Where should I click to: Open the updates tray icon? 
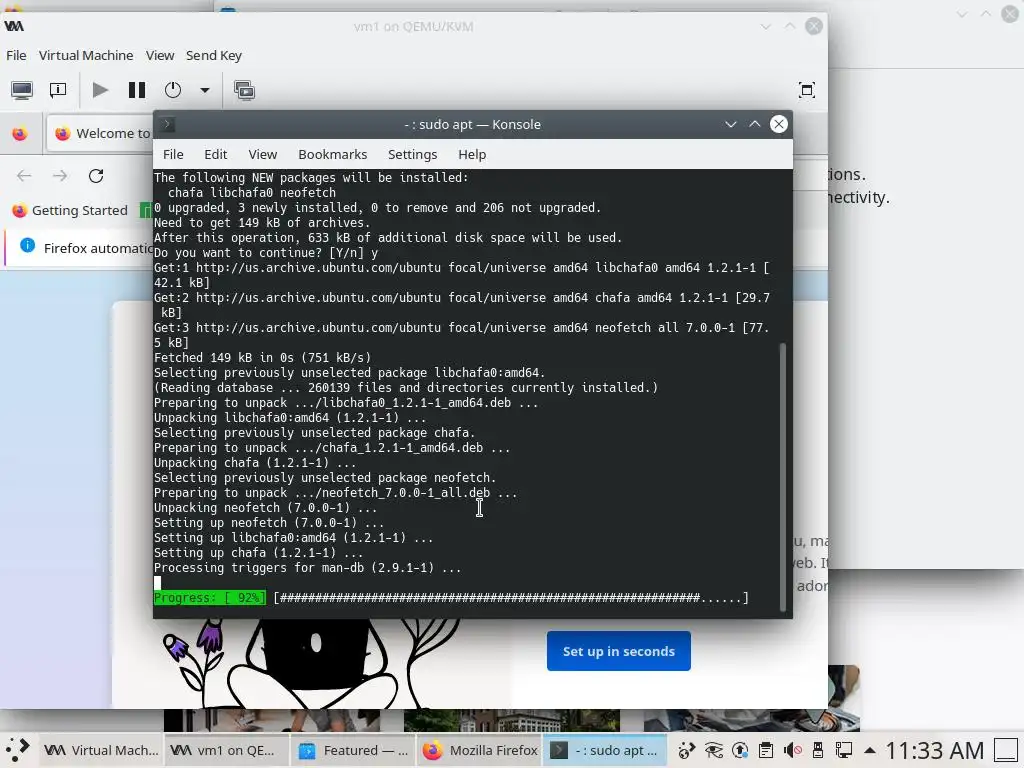tap(740, 750)
